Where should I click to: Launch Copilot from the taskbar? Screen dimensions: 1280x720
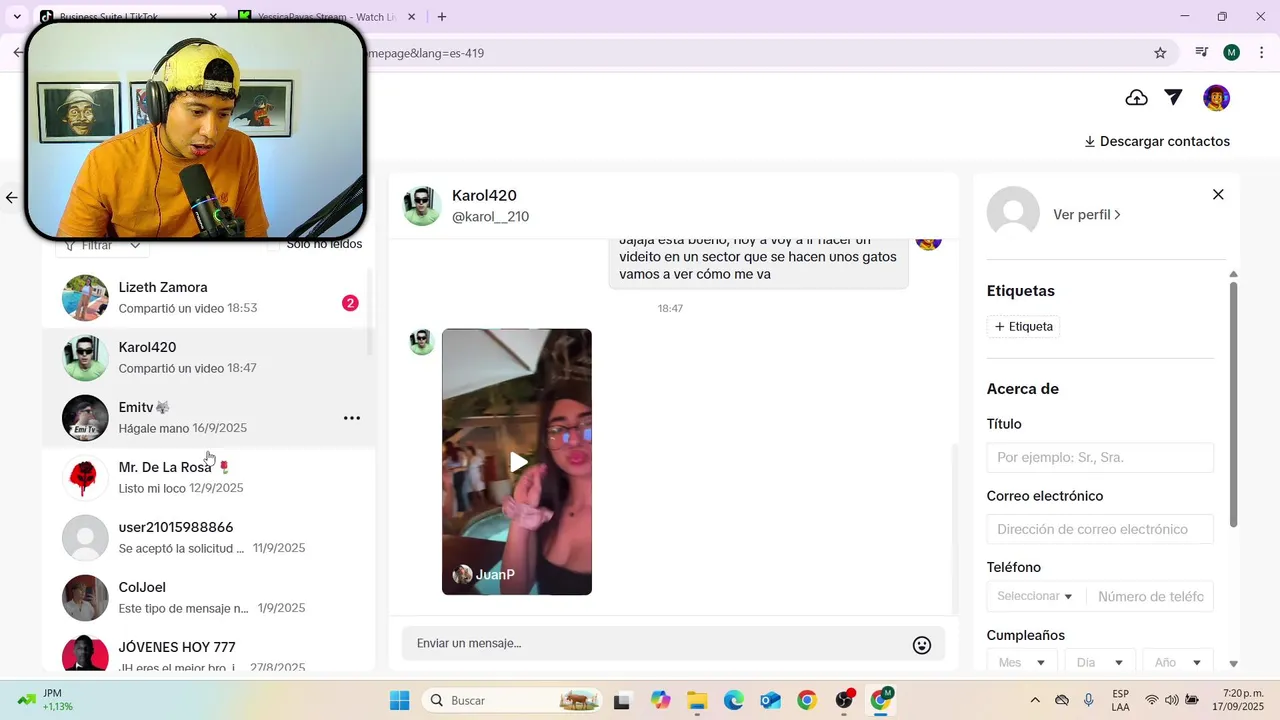[660, 700]
